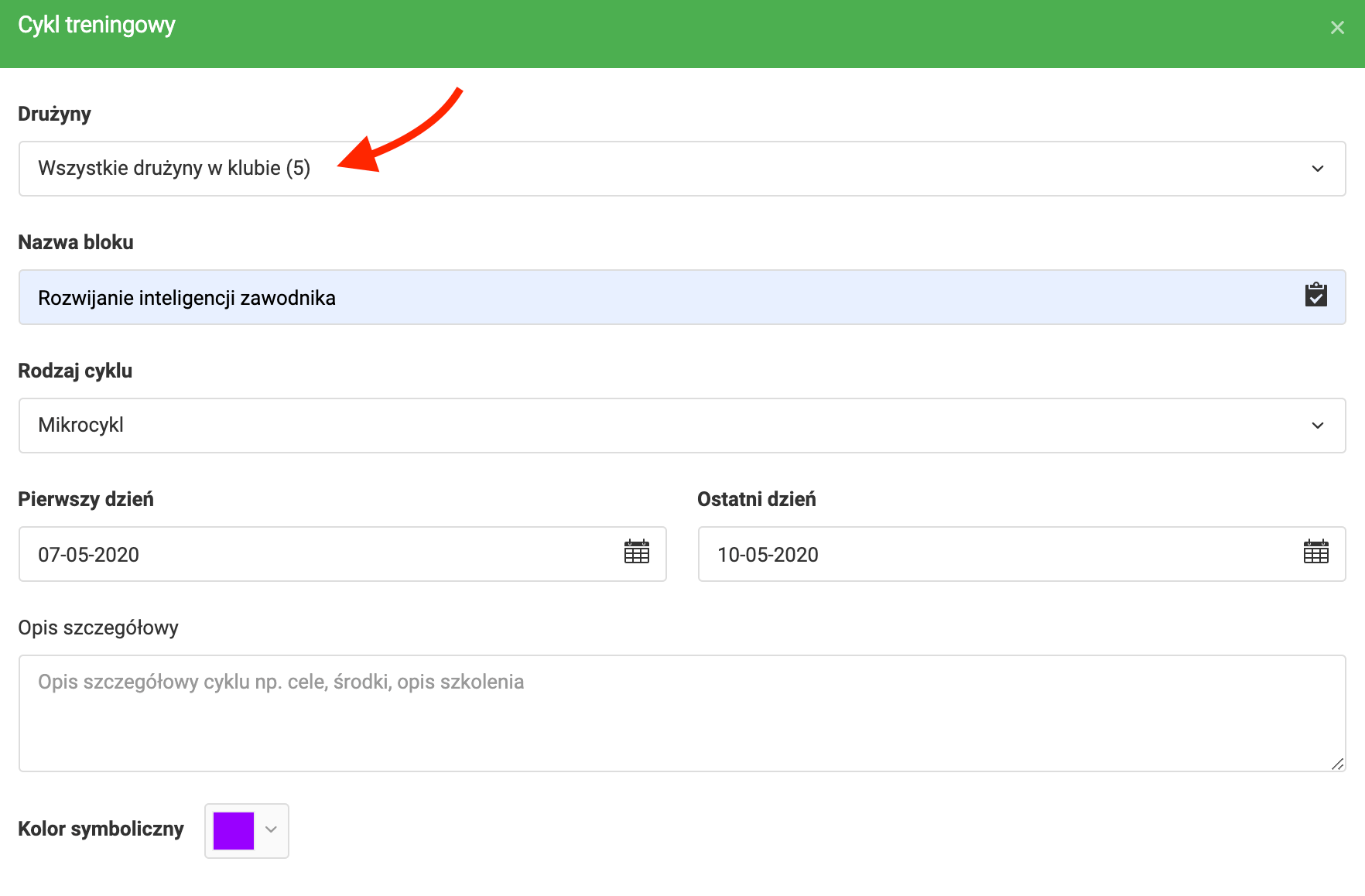Open the 'Wszystkie drużyny w klubie (5)' dropdown
The width and height of the screenshot is (1365, 896).
(665, 169)
